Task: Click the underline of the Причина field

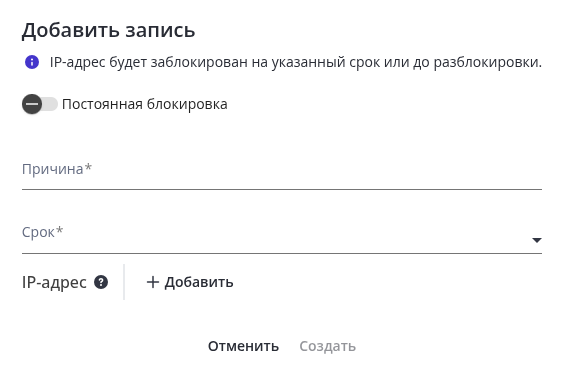Action: point(282,189)
